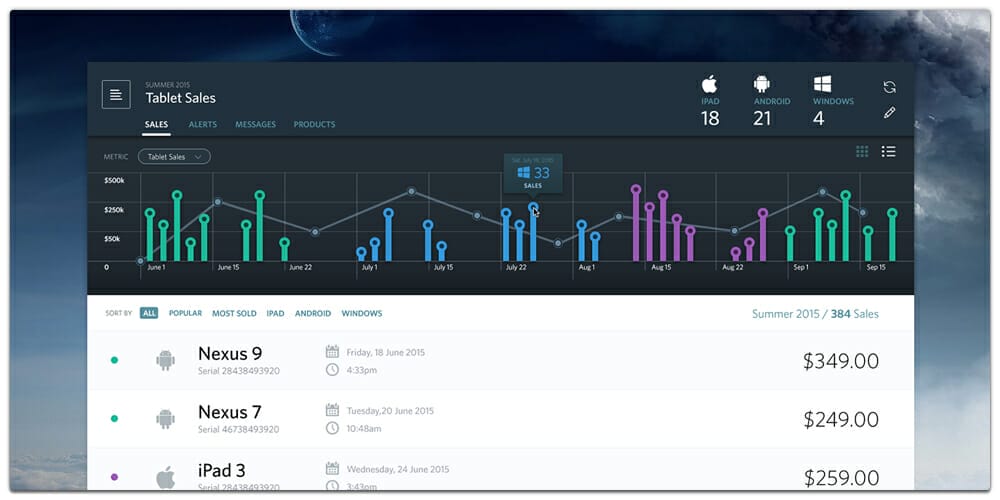Click the 33 Sales chart tooltip
Viewport: 1000px width, 500px height.
click(533, 173)
